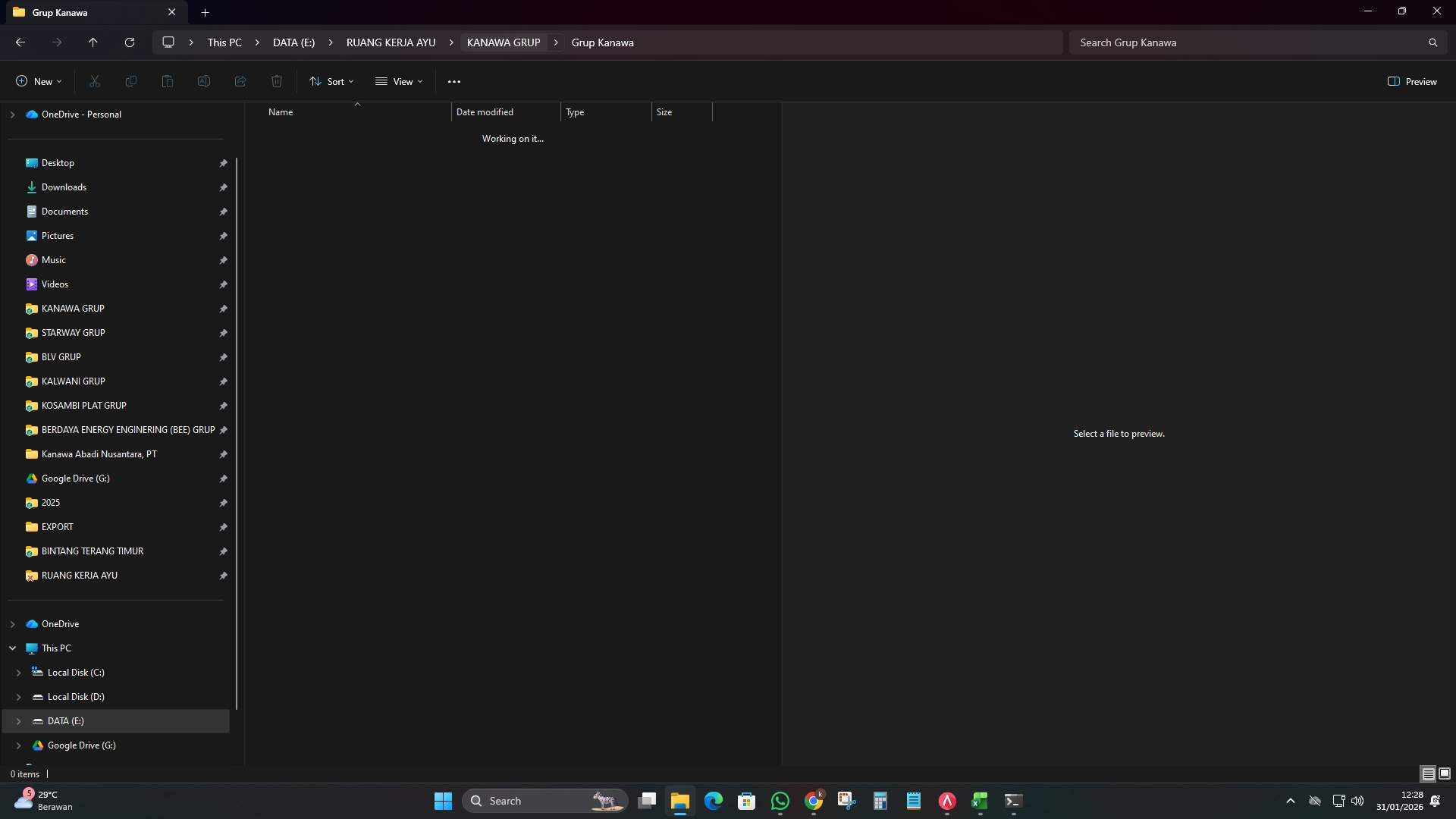Switch to details view in the status bar
This screenshot has width=1456, height=819.
pyautogui.click(x=1429, y=773)
